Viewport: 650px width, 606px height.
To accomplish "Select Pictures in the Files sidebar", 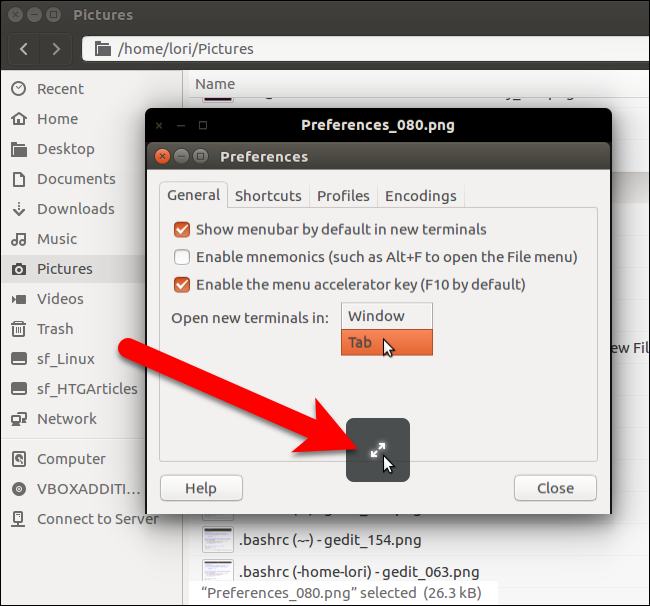I will pos(74,269).
